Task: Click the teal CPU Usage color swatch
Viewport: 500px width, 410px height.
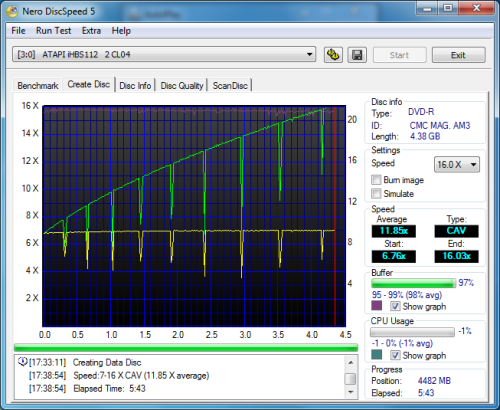Action: (377, 355)
